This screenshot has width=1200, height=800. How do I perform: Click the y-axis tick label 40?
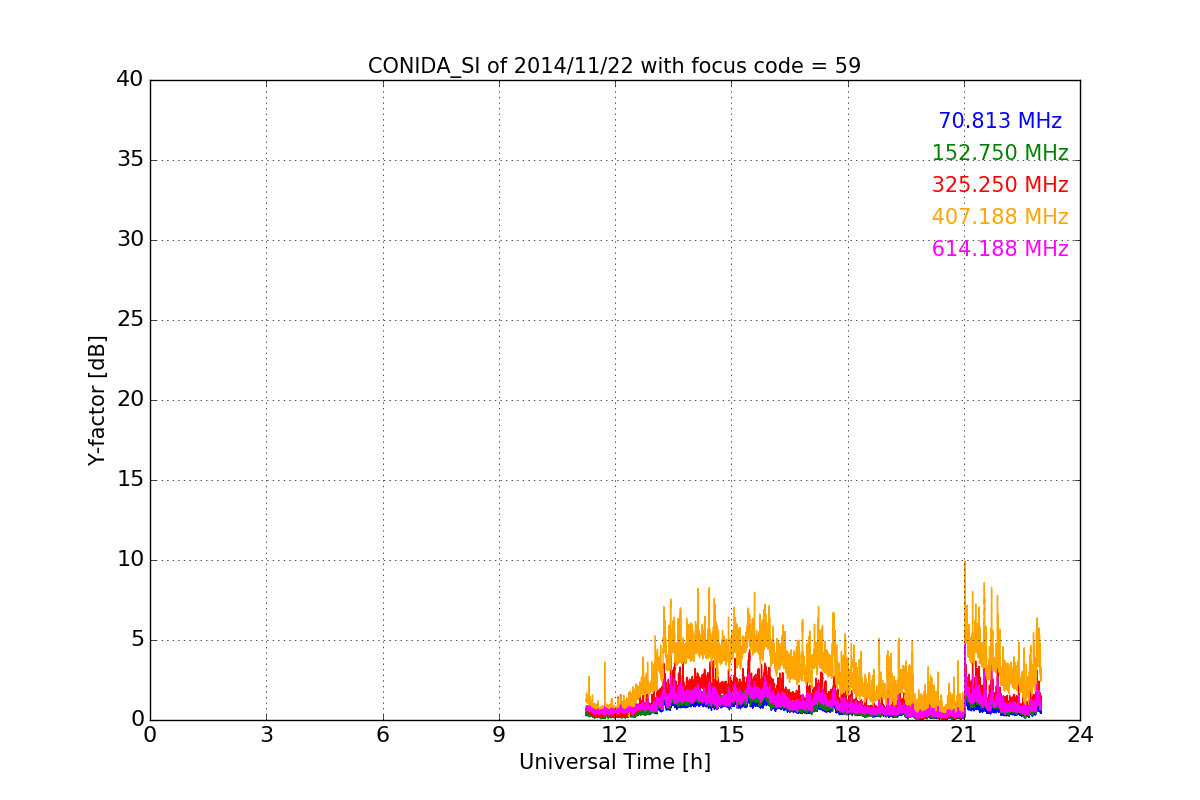point(130,80)
